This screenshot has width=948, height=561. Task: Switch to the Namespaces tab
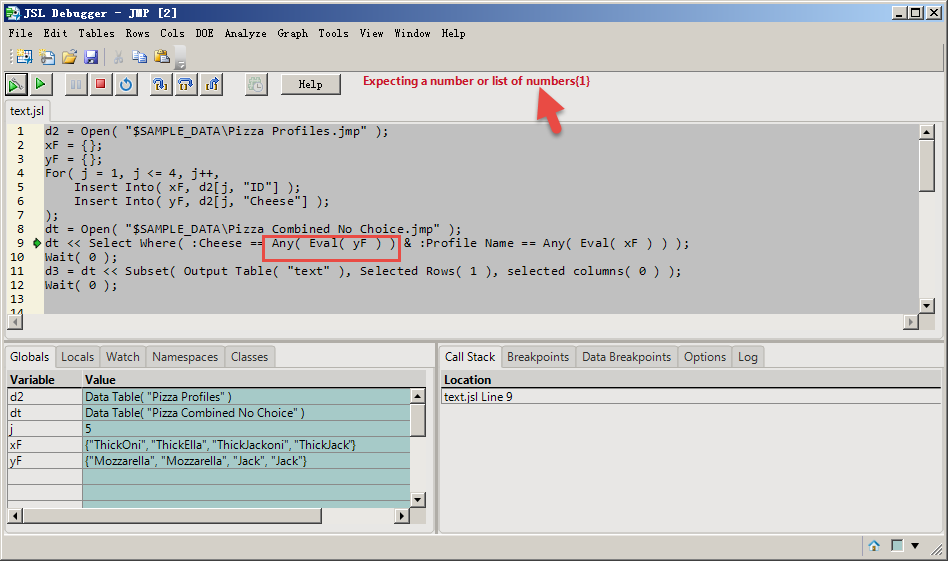point(185,357)
